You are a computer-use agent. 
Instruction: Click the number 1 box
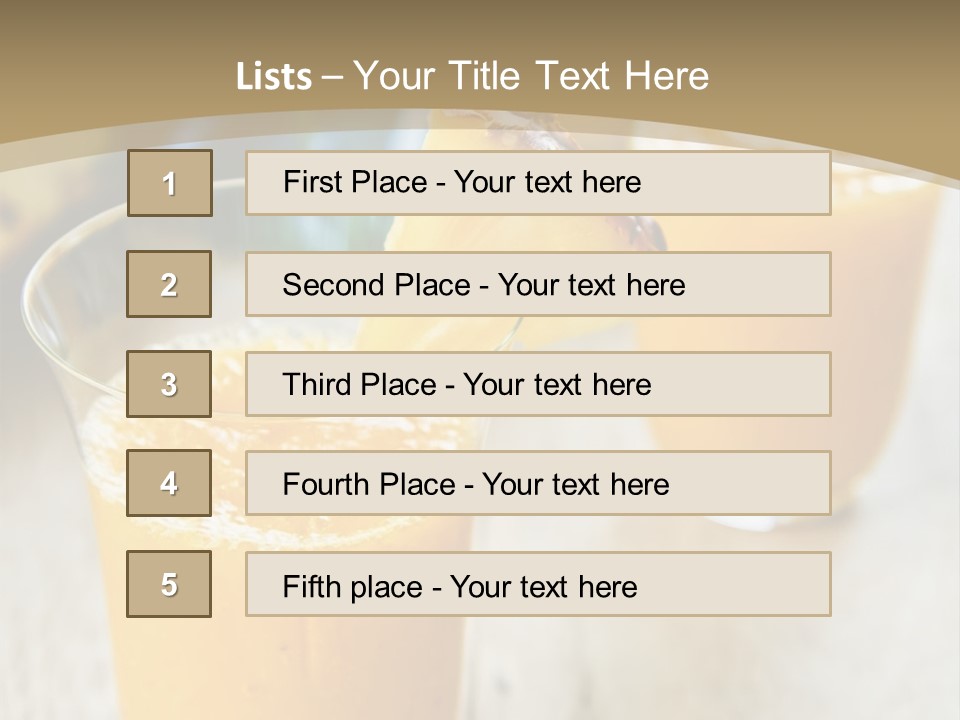(x=169, y=183)
